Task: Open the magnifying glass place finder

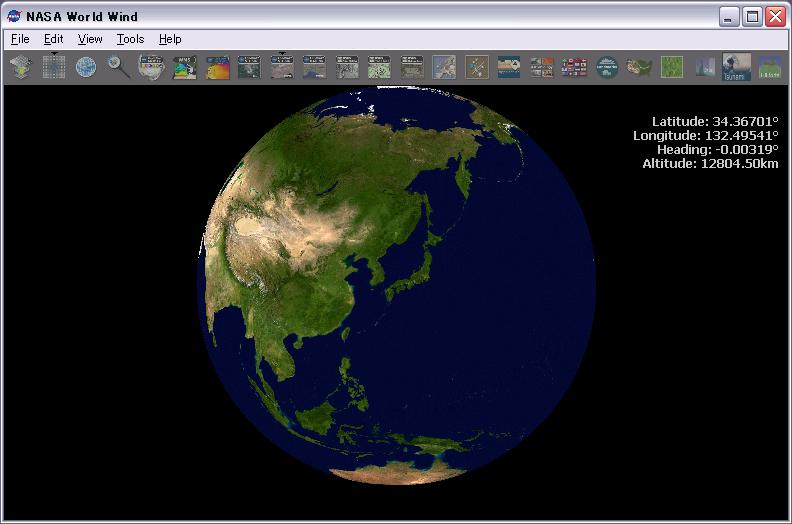Action: (x=119, y=67)
